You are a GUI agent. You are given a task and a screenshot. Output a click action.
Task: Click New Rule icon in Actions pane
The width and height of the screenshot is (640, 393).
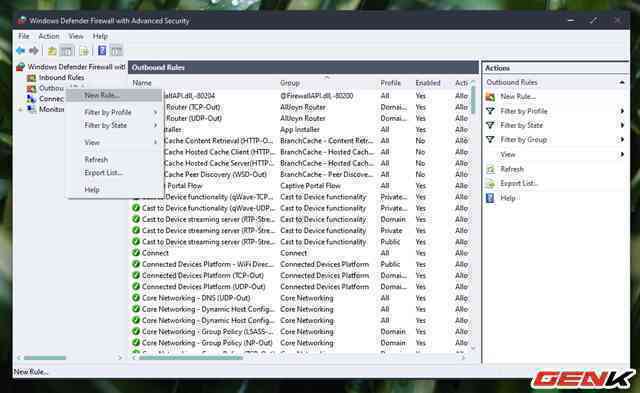pos(490,97)
